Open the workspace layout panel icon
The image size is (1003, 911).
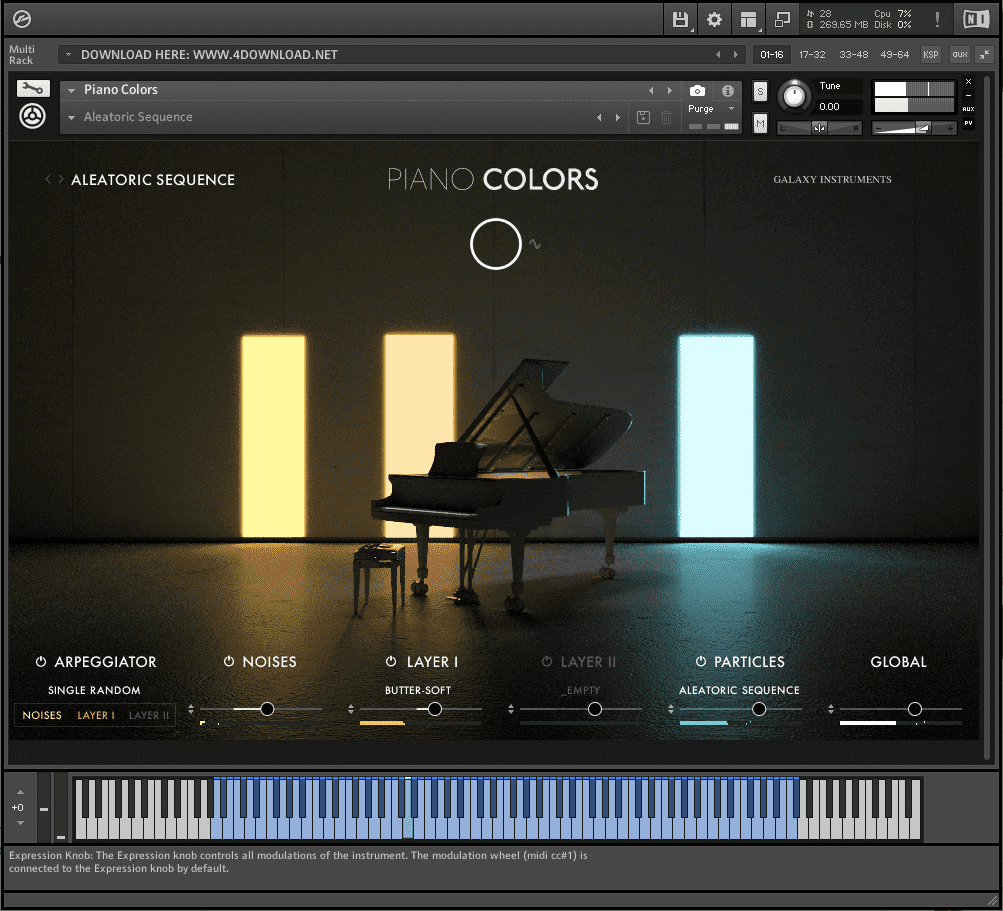[748, 19]
